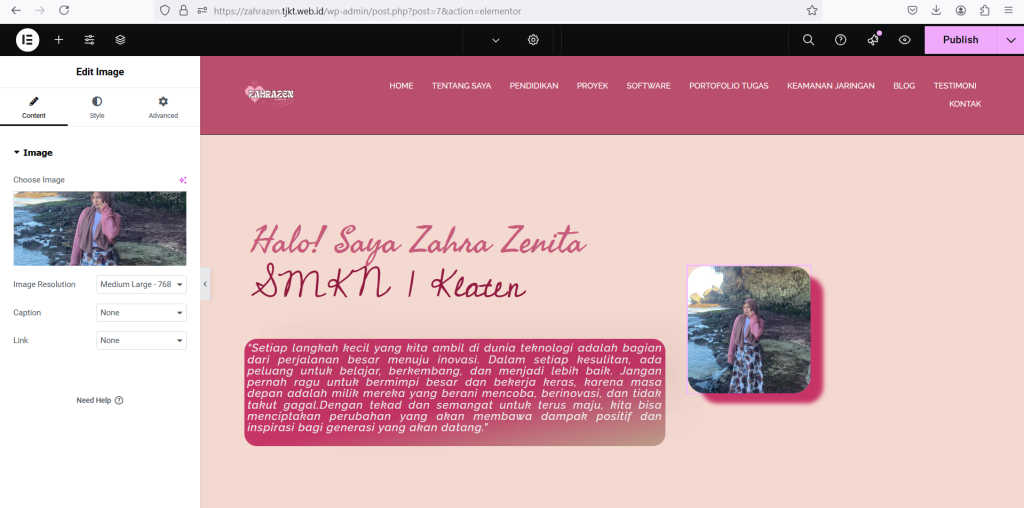The height and width of the screenshot is (508, 1024).
Task: Open page settings gear icon
Action: pyautogui.click(x=533, y=40)
